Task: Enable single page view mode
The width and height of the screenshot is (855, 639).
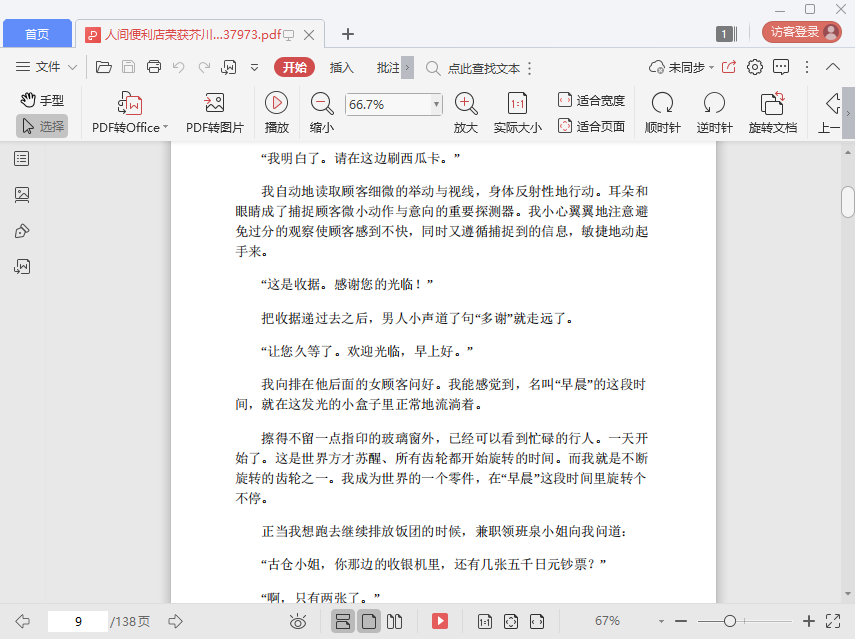Action: coord(369,621)
